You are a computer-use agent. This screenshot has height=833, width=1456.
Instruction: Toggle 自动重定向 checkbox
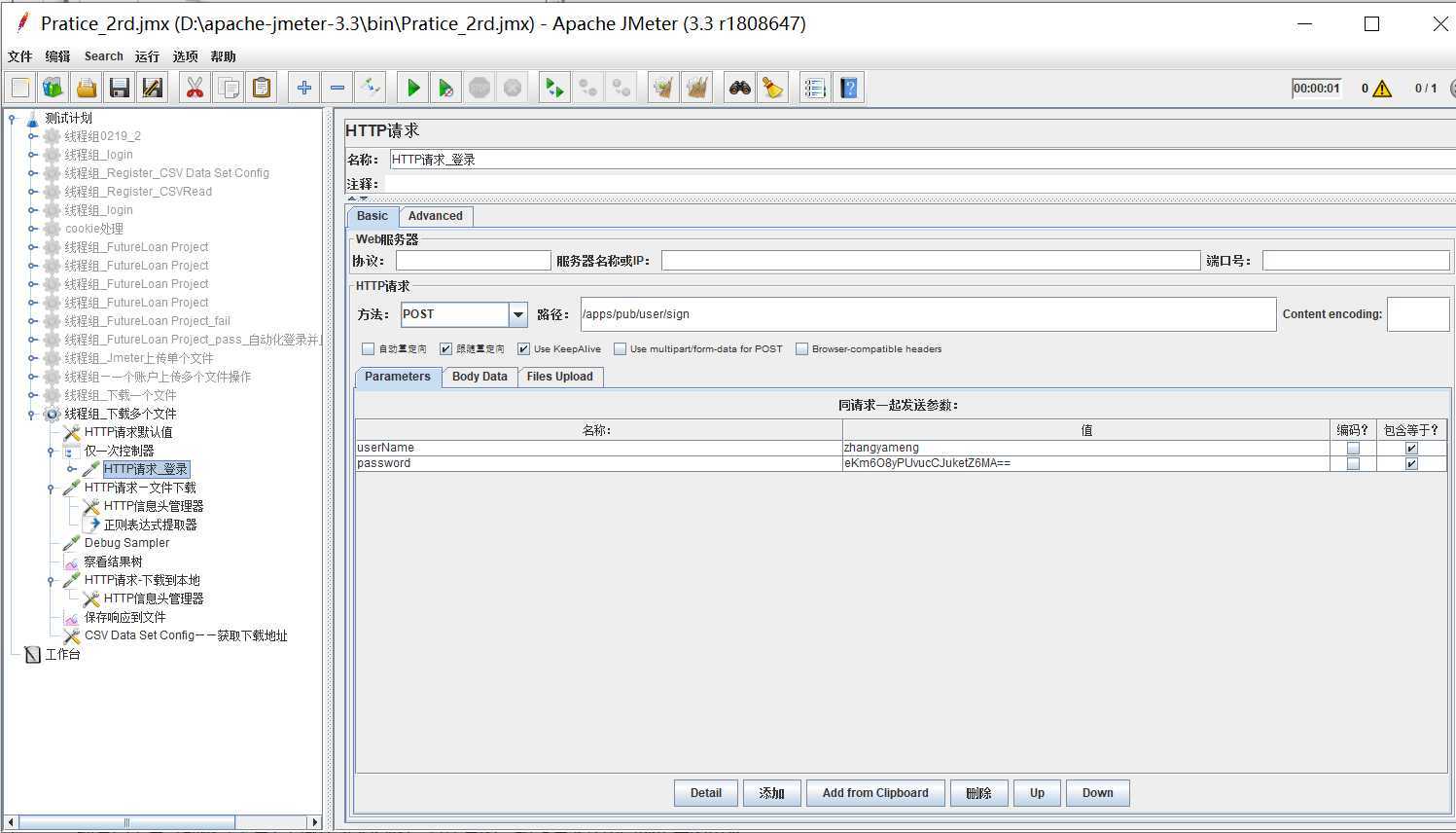point(369,348)
